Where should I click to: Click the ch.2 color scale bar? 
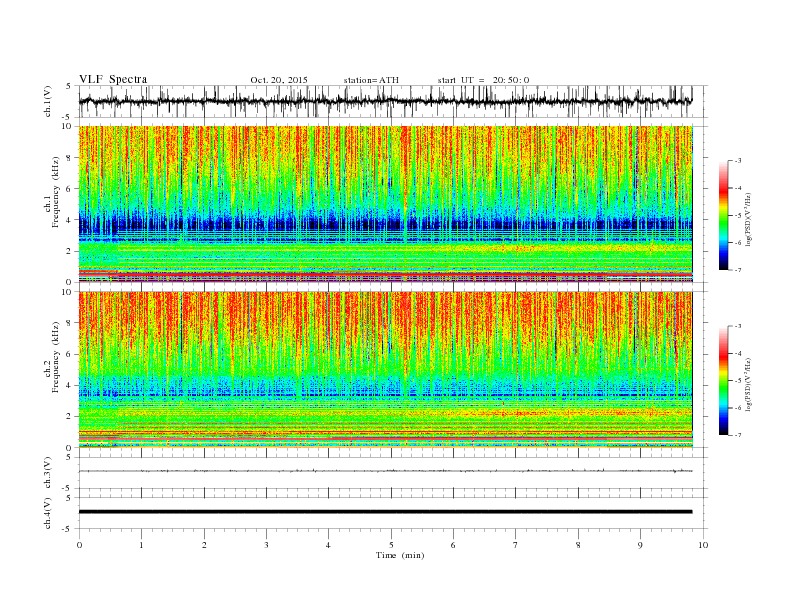[723, 381]
